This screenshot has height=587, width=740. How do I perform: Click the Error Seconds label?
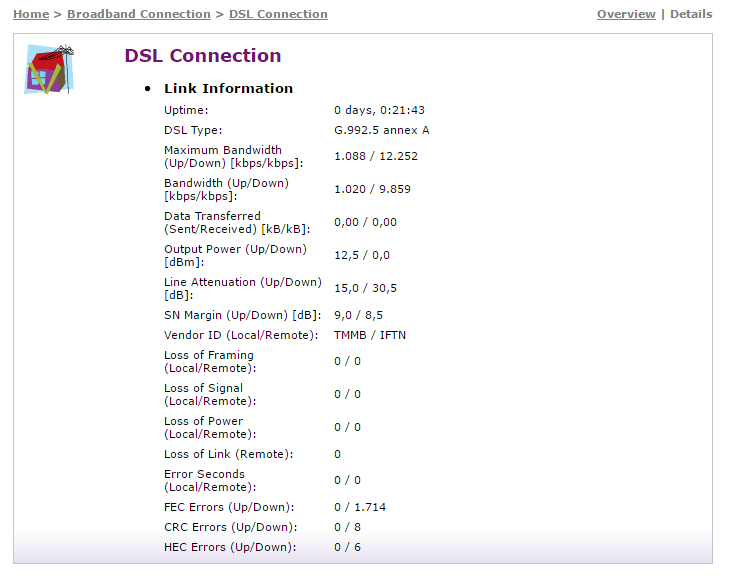[x=210, y=481]
